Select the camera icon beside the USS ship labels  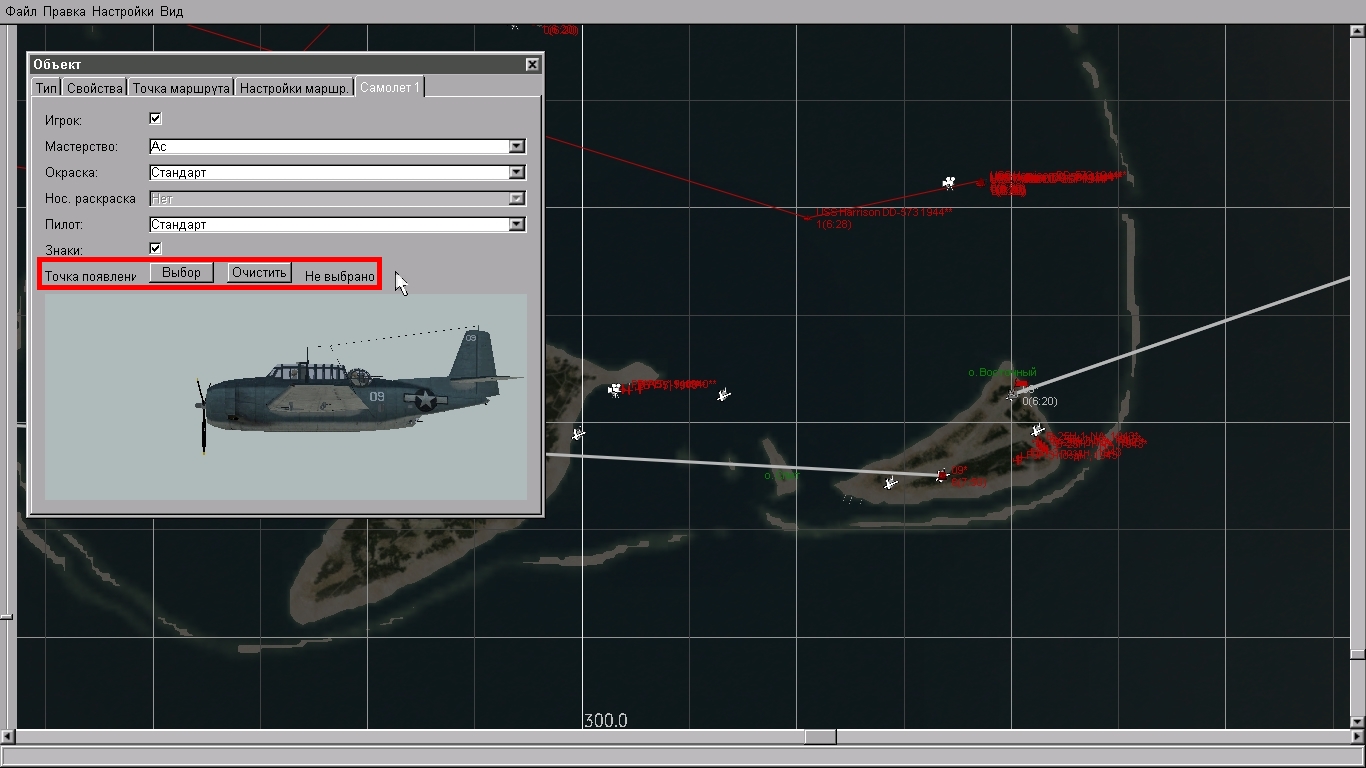[948, 183]
